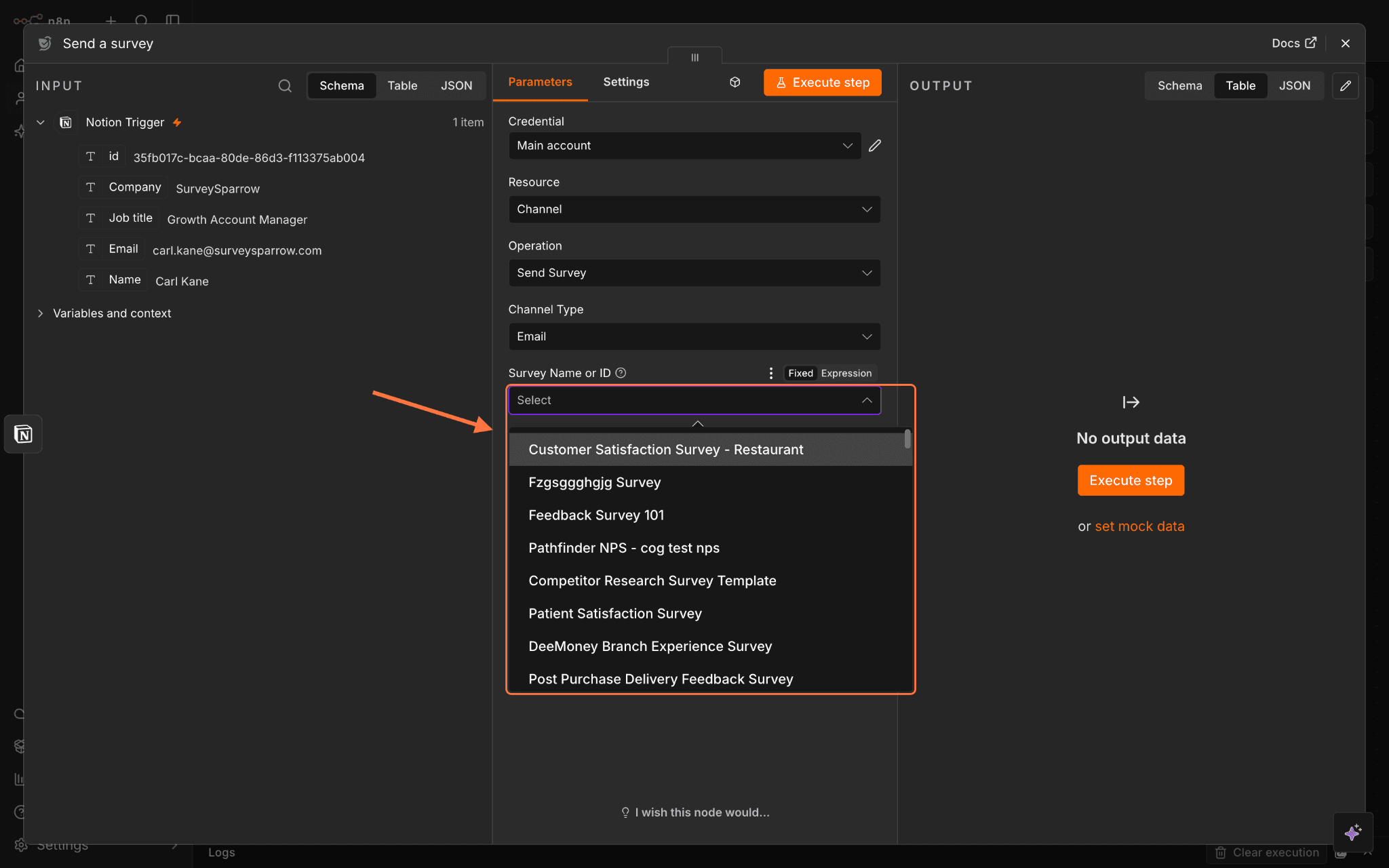Select the Name field pill
The width and height of the screenshot is (1389, 868).
113,280
